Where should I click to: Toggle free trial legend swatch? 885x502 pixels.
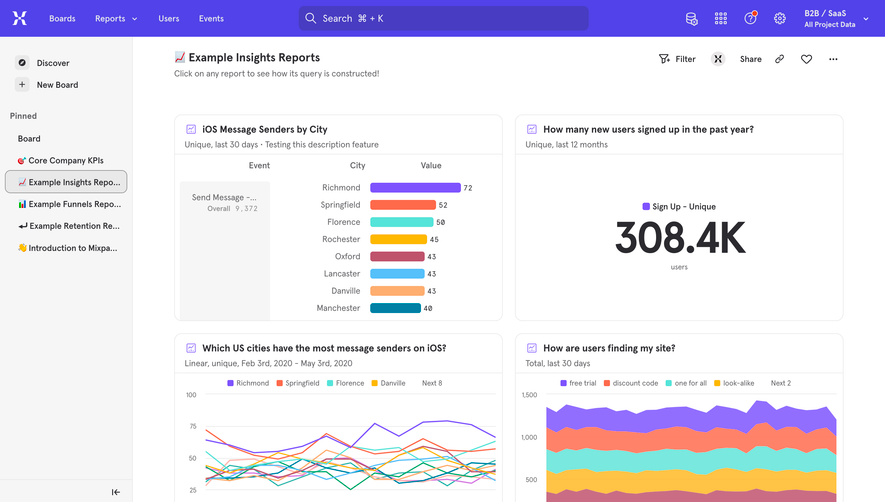563,383
